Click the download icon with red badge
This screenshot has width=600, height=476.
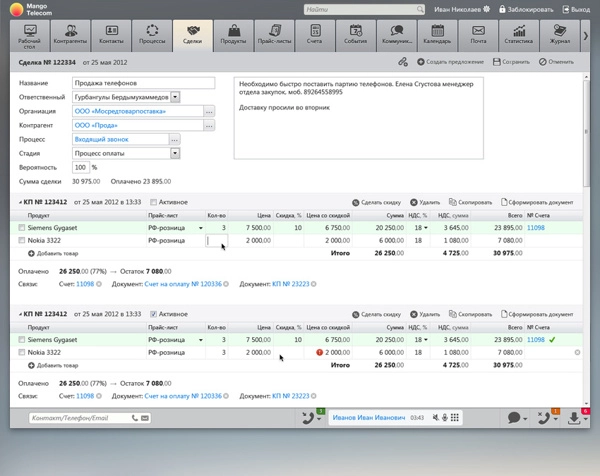point(574,418)
